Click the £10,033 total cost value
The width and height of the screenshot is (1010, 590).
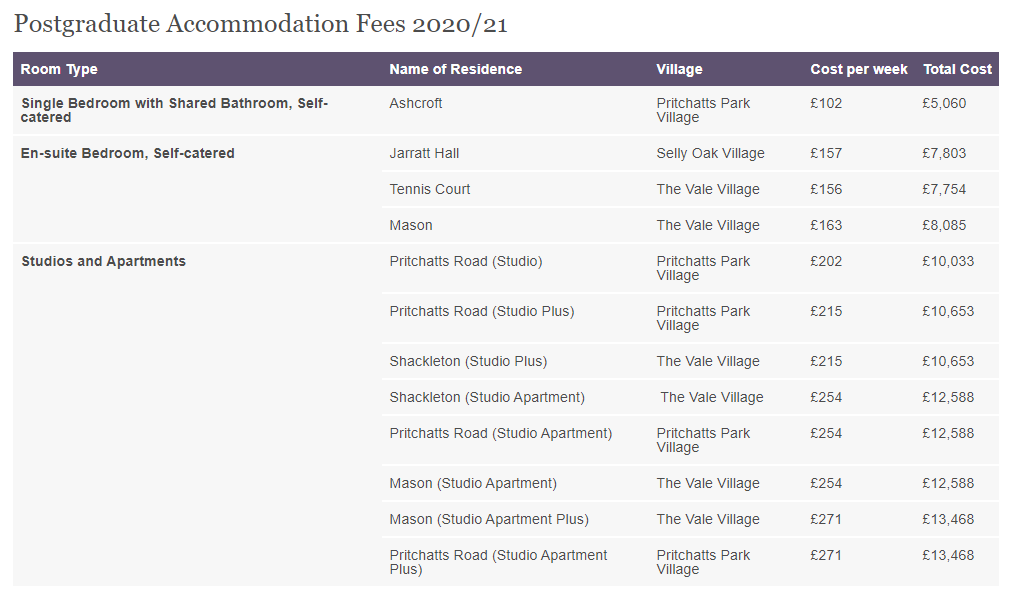coord(948,262)
